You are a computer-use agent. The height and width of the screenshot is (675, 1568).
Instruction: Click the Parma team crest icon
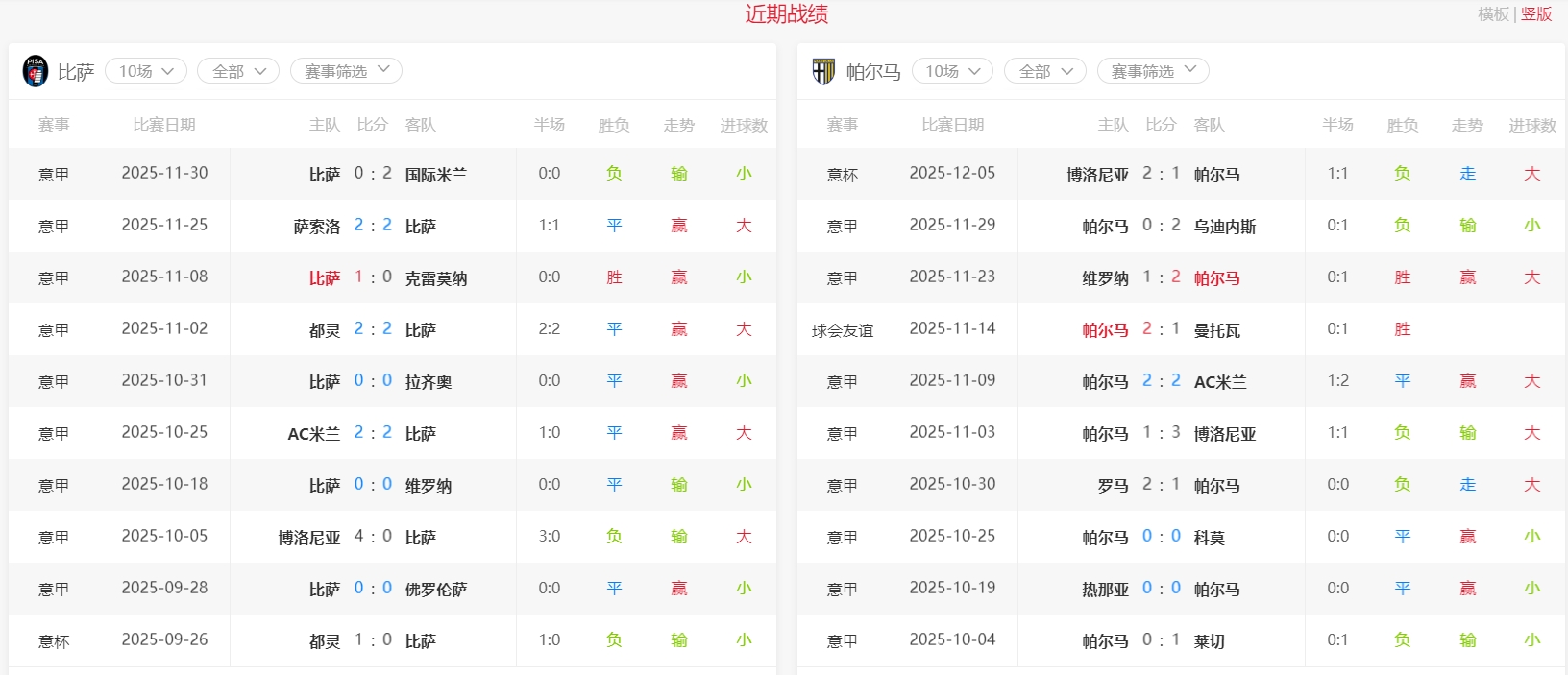tap(823, 71)
